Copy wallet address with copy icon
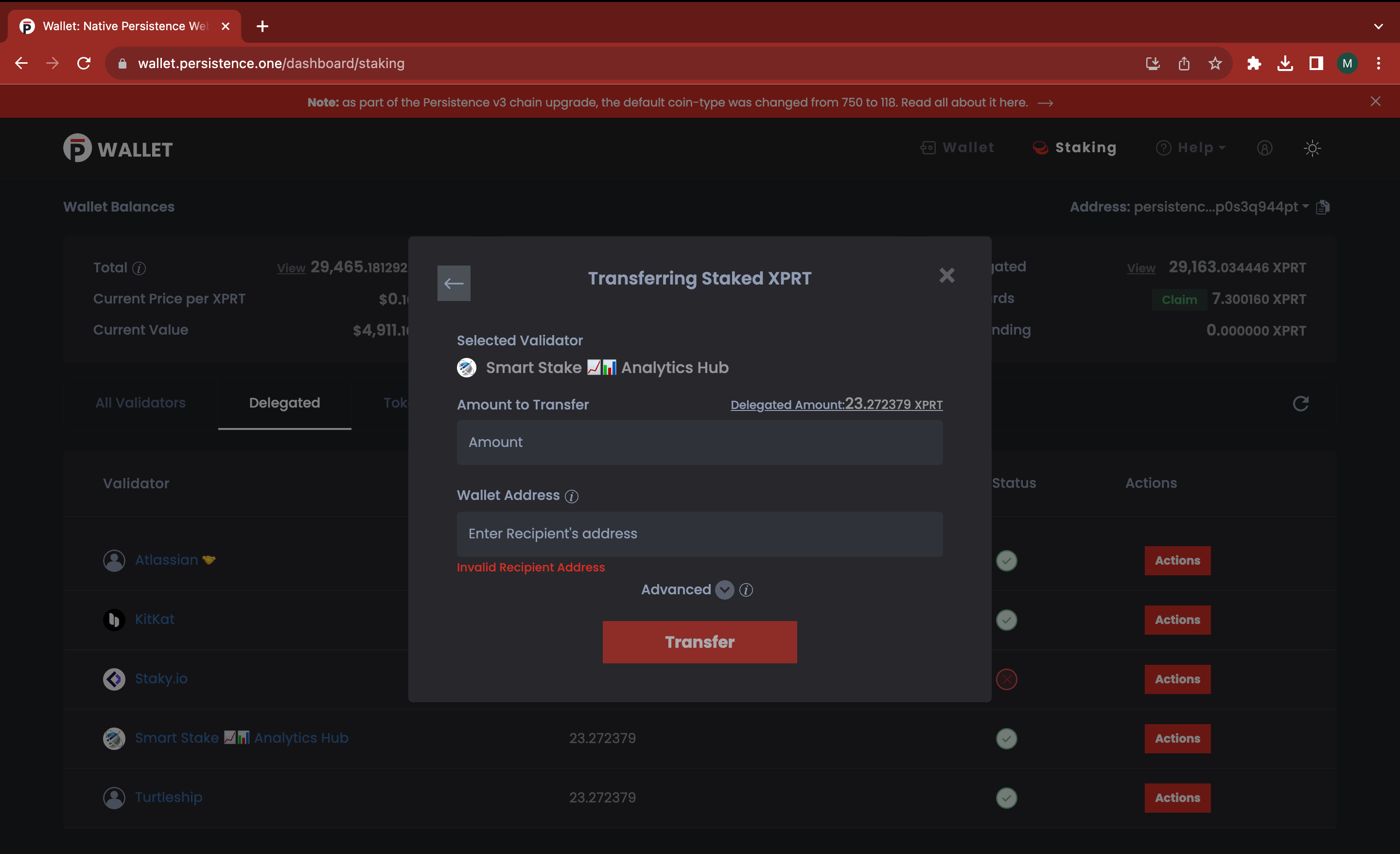Image resolution: width=1400 pixels, height=854 pixels. (x=1323, y=207)
